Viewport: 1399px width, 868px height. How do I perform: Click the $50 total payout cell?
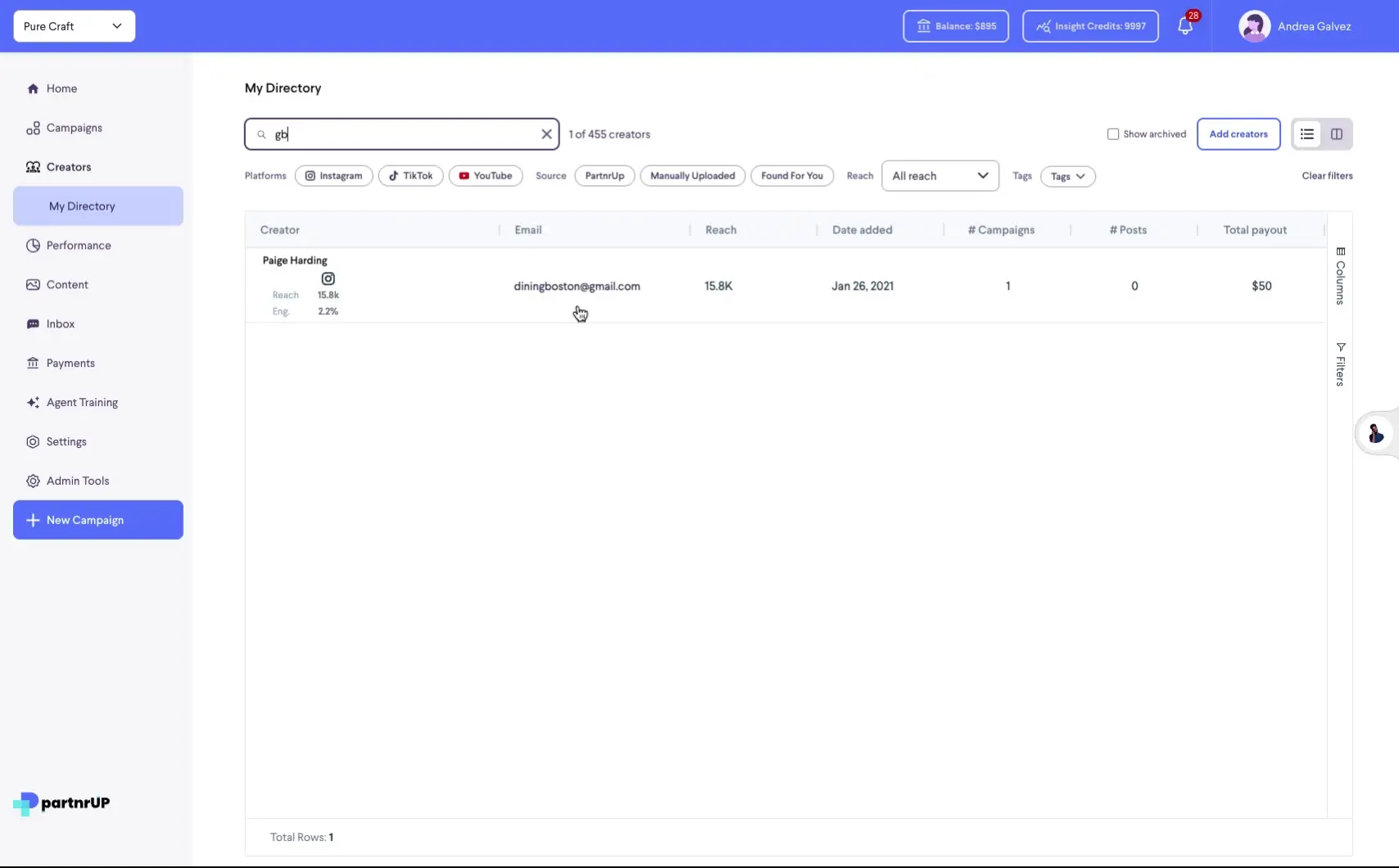(1261, 286)
